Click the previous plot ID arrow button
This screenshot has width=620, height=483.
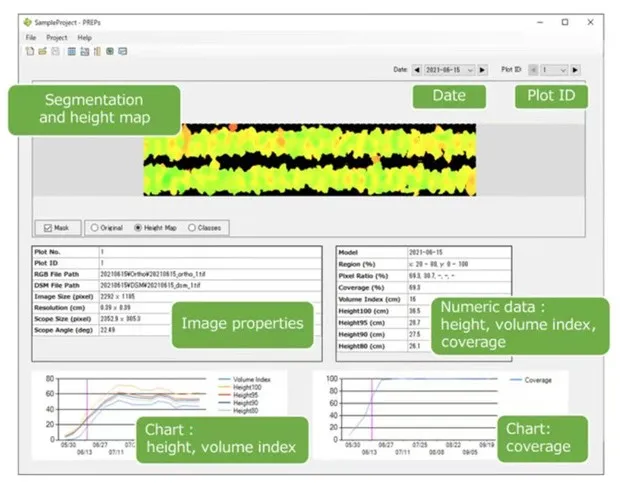point(533,70)
